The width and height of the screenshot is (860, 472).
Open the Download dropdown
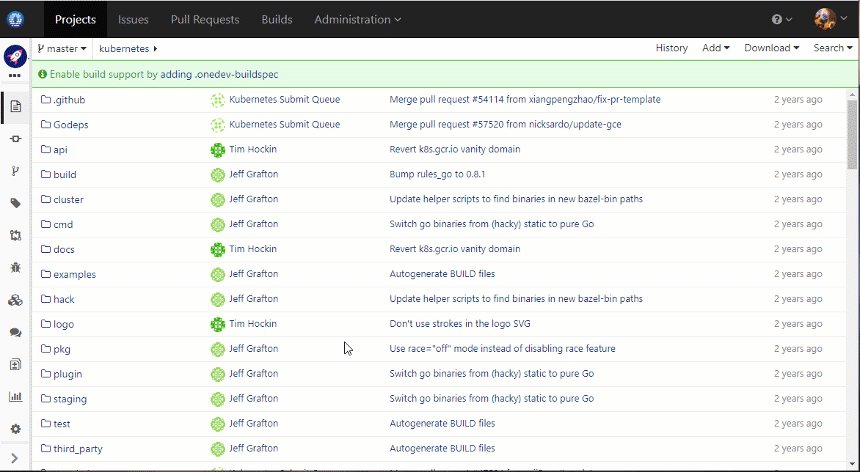tap(772, 48)
